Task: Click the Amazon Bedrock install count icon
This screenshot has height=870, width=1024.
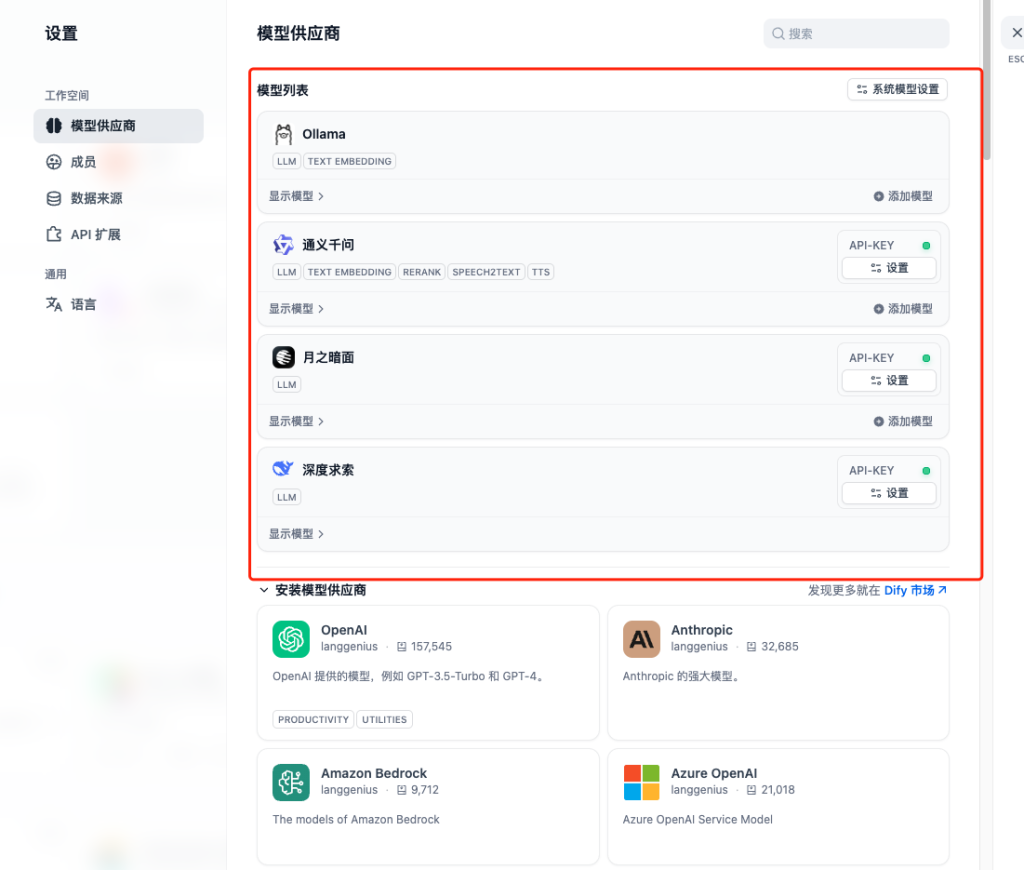Action: [402, 790]
